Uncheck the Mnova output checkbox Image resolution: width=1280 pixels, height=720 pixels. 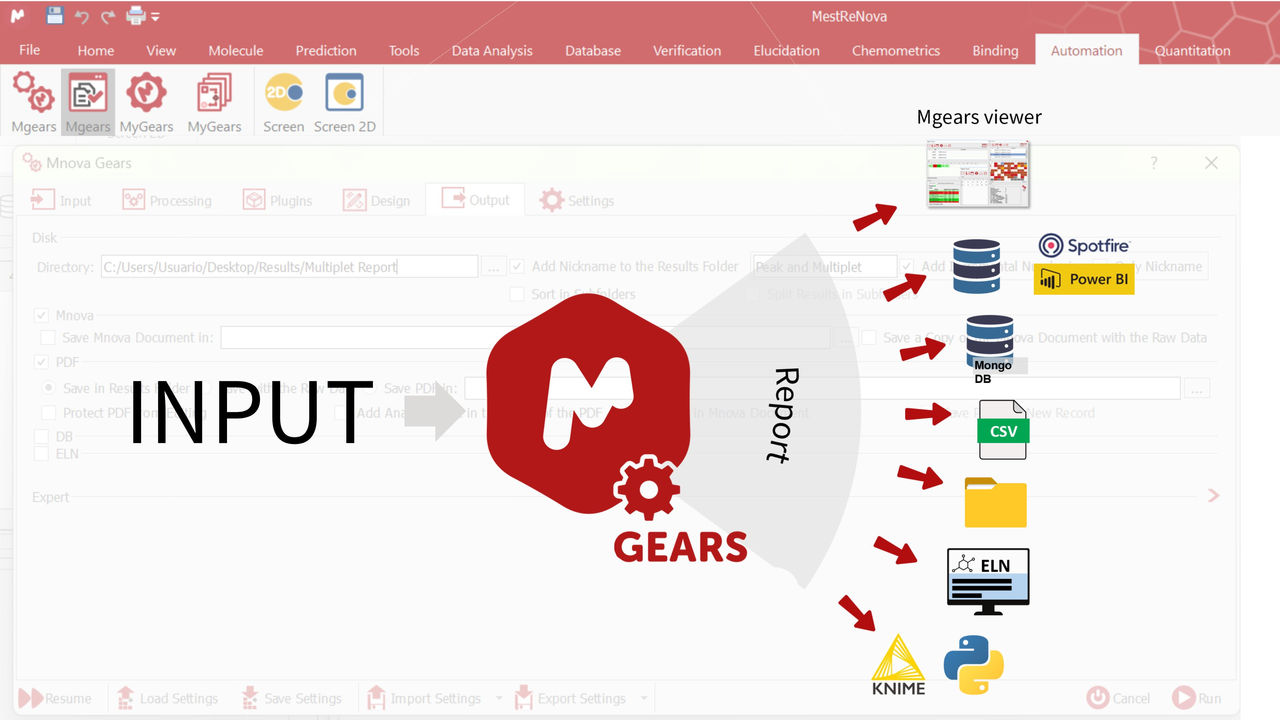[42, 315]
